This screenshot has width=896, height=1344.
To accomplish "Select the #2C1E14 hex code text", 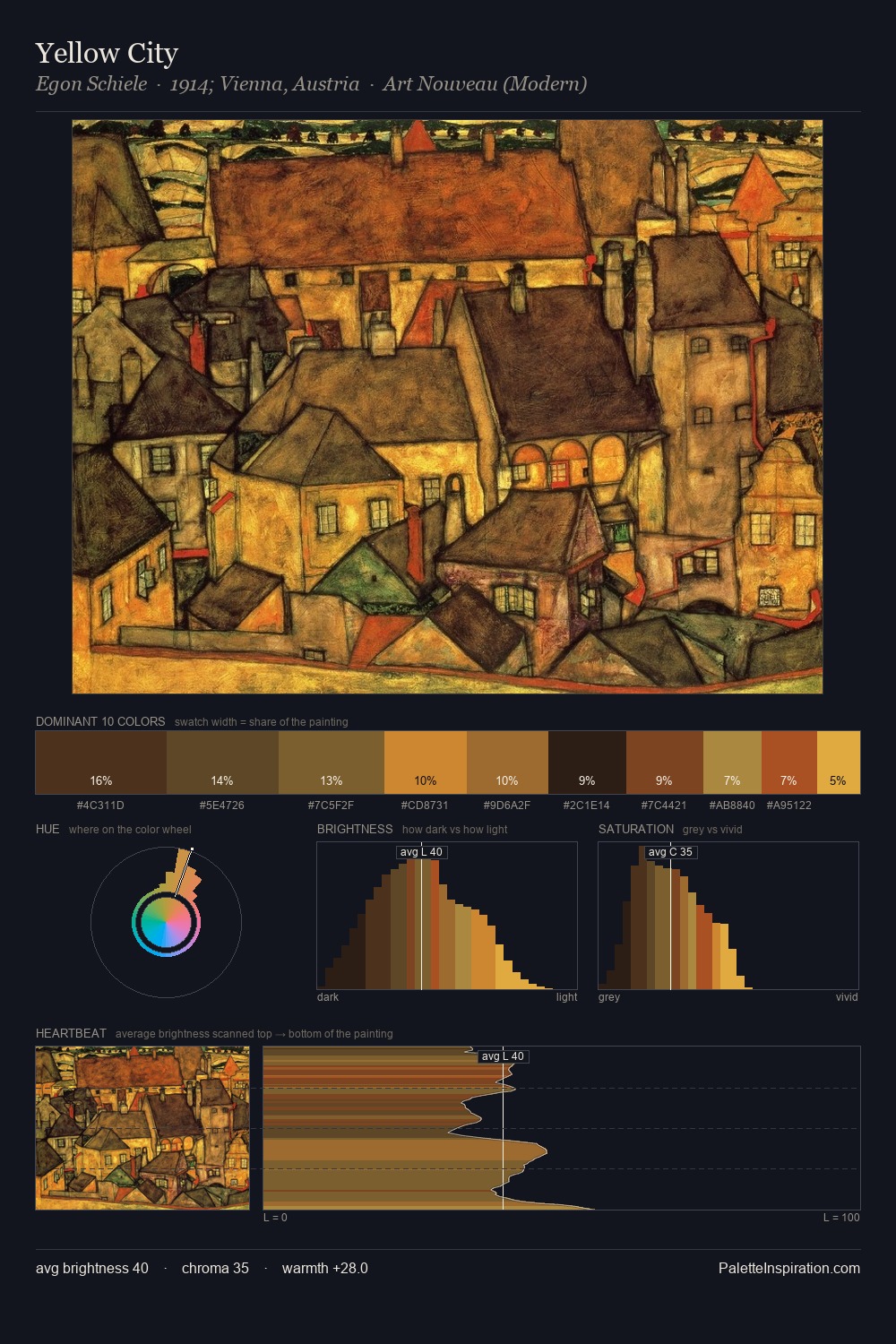I will 586,806.
